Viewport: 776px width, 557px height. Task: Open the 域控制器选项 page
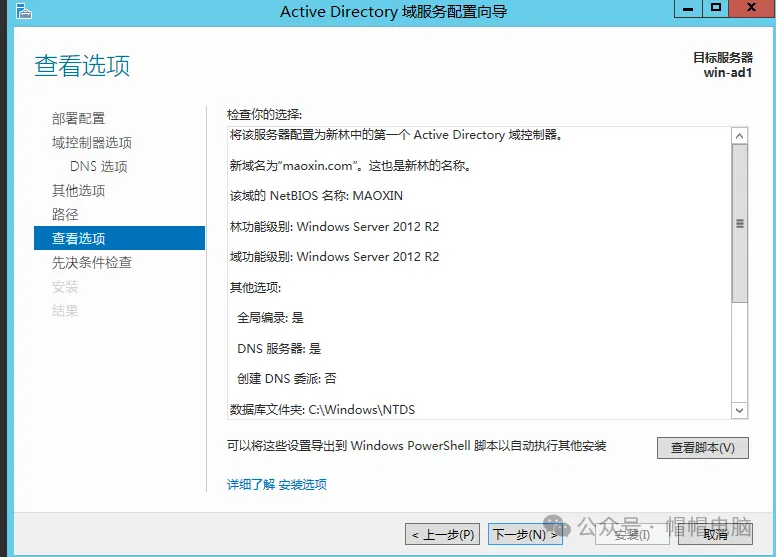92,142
